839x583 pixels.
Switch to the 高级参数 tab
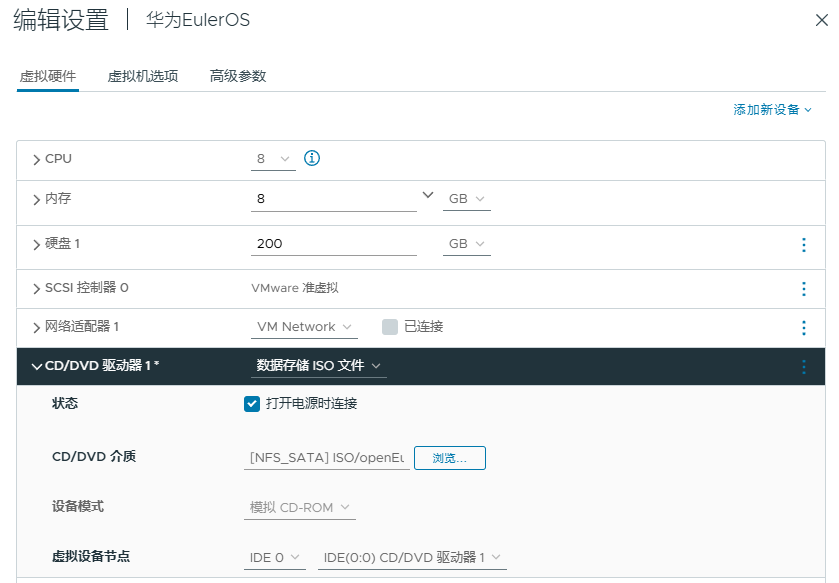point(238,76)
